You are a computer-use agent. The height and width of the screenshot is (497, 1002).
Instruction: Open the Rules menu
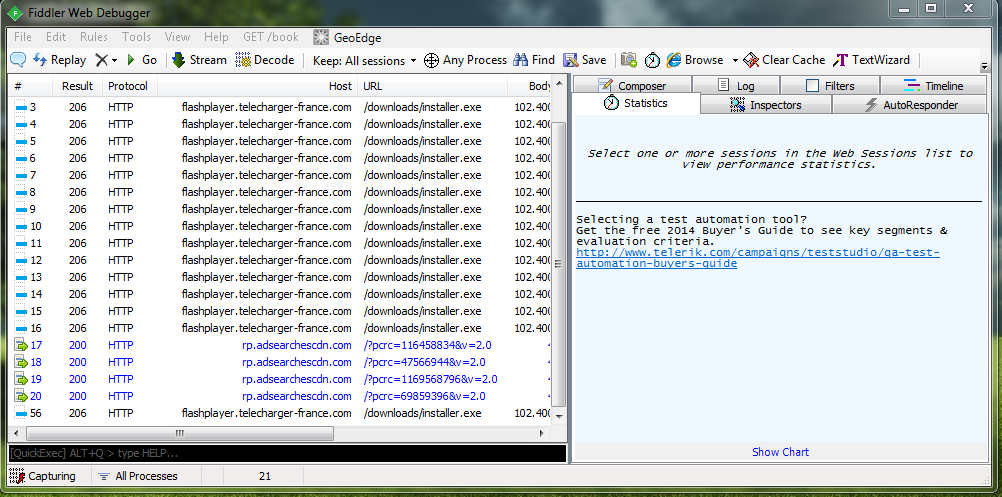94,37
